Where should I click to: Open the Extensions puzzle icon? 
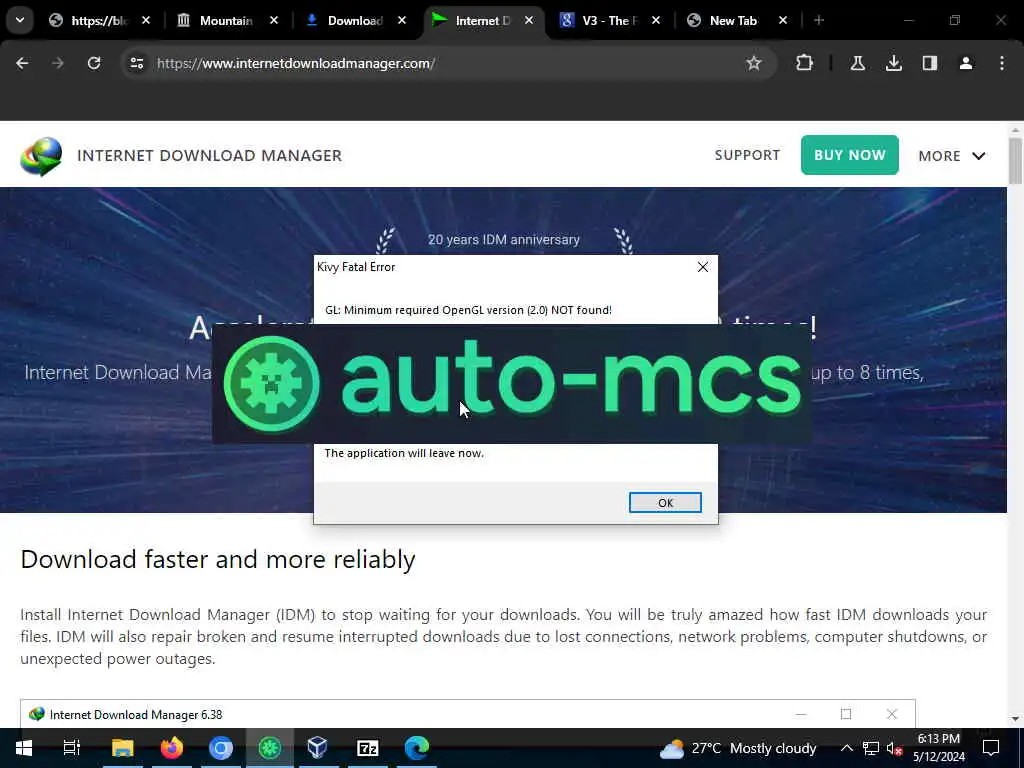point(805,63)
